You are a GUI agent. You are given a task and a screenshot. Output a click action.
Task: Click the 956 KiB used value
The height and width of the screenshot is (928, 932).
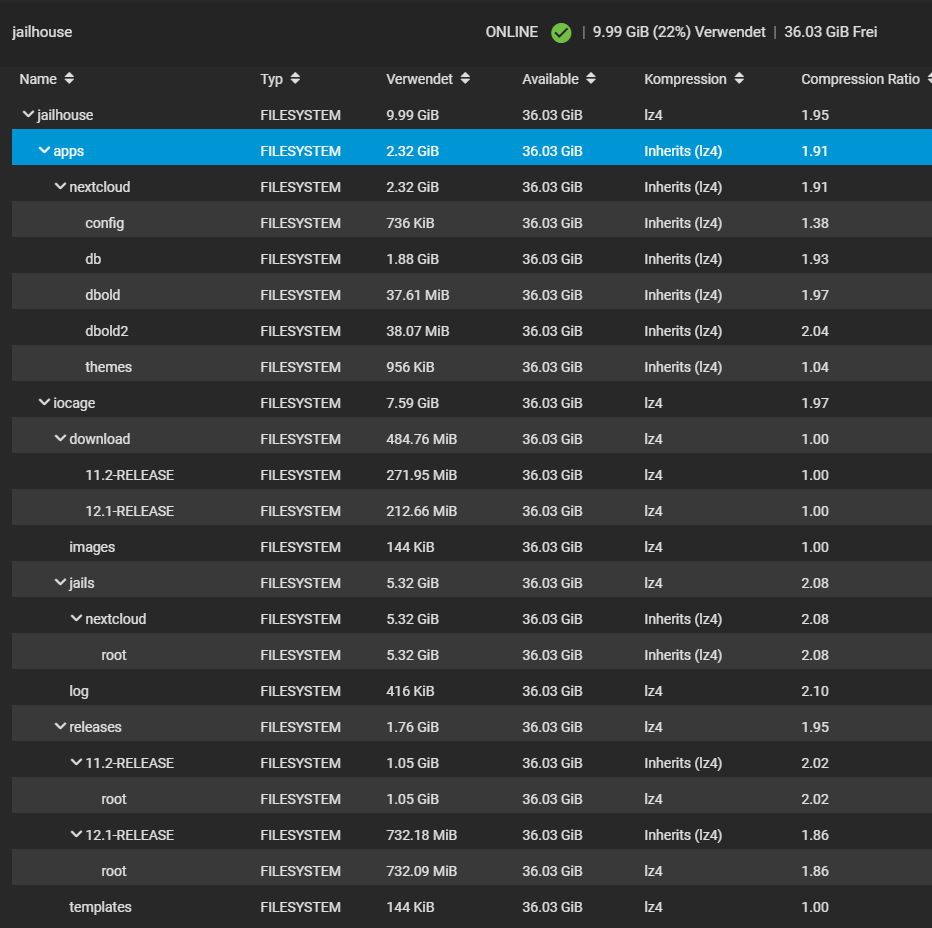click(x=410, y=367)
